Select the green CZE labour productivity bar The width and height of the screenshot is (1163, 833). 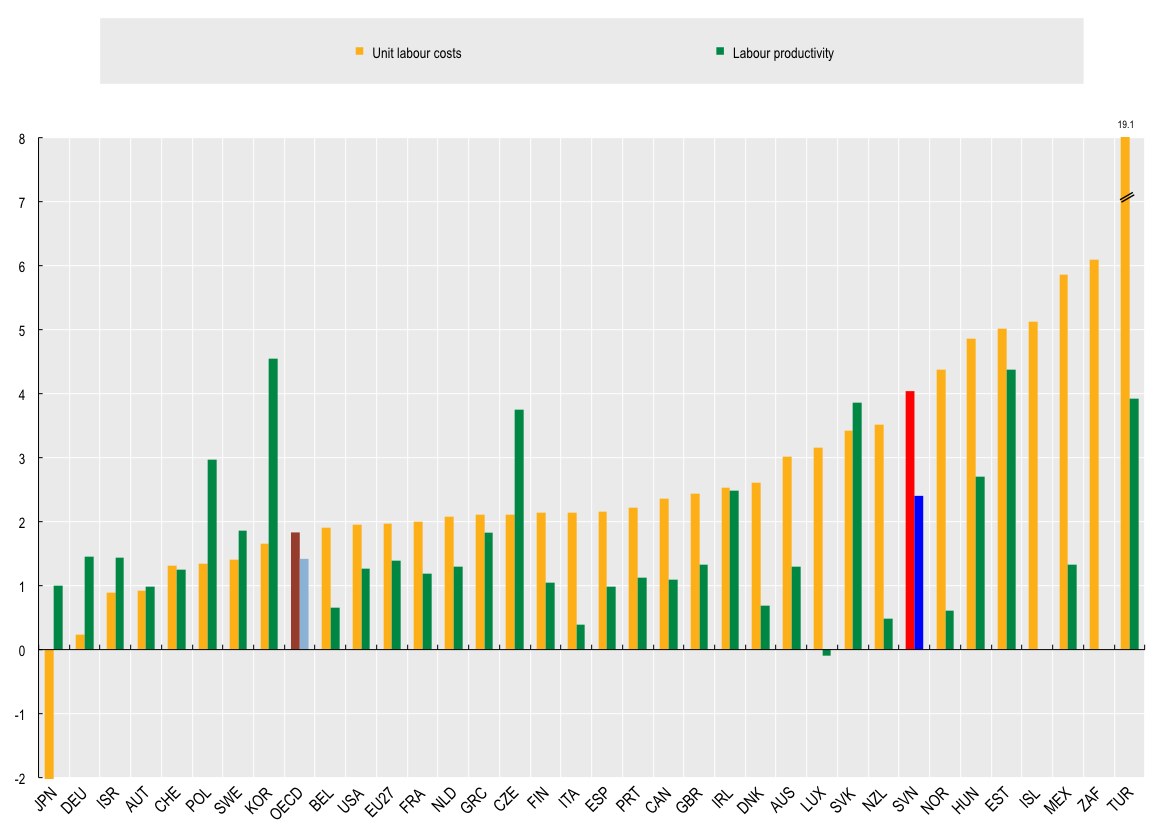coord(519,530)
